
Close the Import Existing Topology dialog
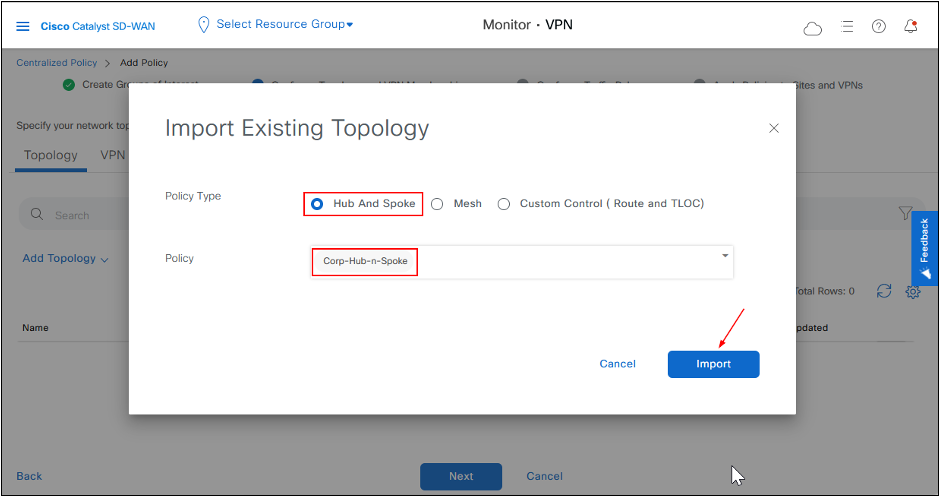[773, 128]
